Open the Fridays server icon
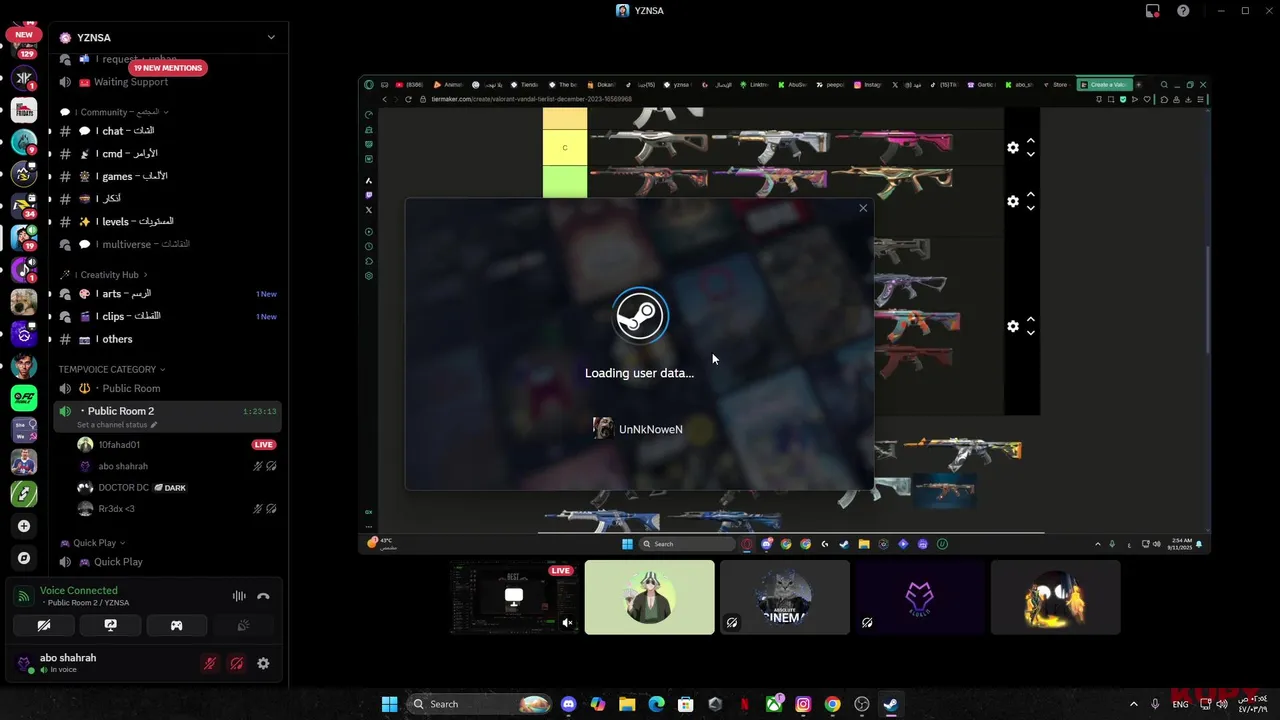This screenshot has height=720, width=1280. tap(24, 110)
